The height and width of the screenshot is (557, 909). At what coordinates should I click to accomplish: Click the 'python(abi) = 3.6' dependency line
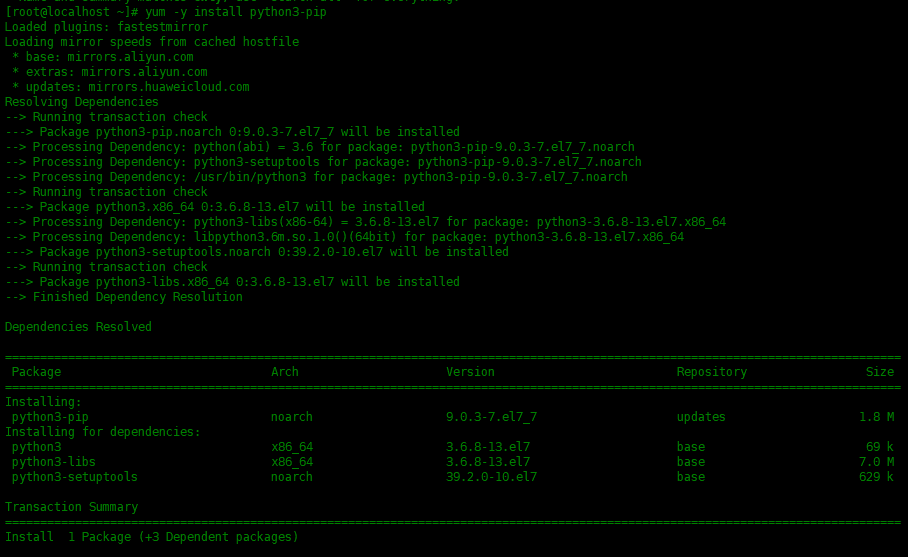click(x=320, y=147)
